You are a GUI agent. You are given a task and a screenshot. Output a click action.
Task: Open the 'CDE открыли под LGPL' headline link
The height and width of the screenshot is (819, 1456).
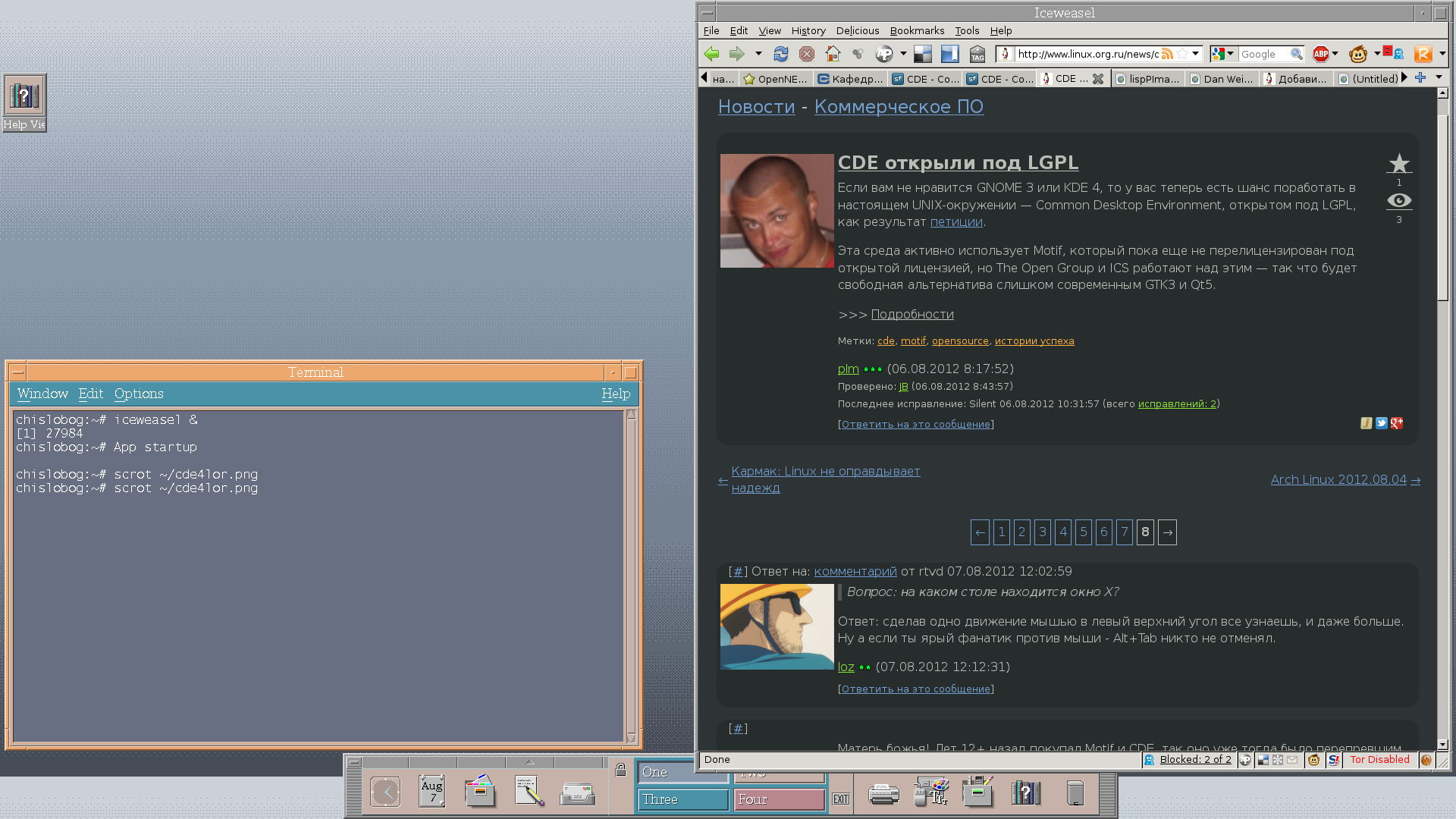[958, 162]
